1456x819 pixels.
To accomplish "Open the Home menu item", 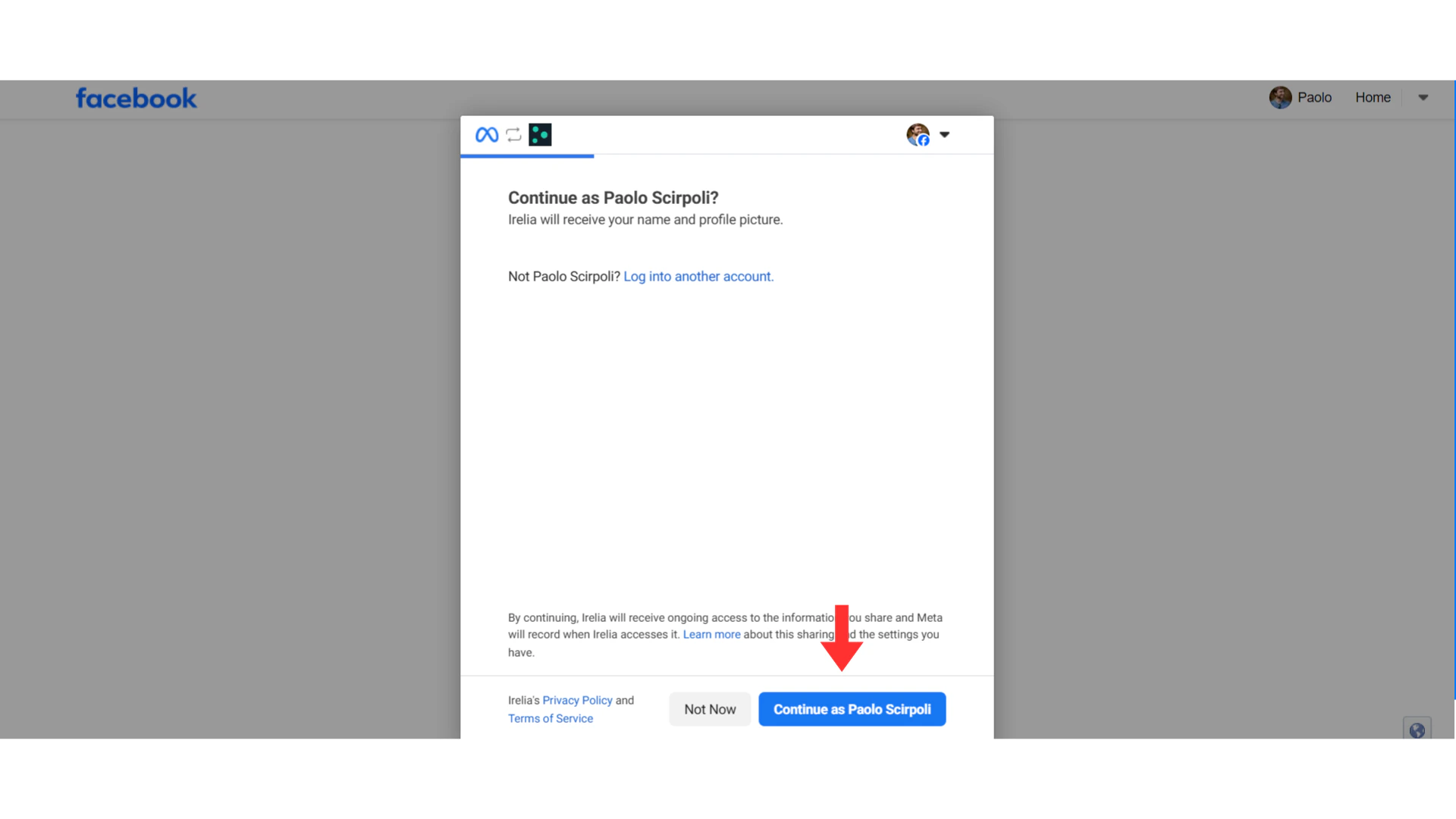I will point(1372,97).
